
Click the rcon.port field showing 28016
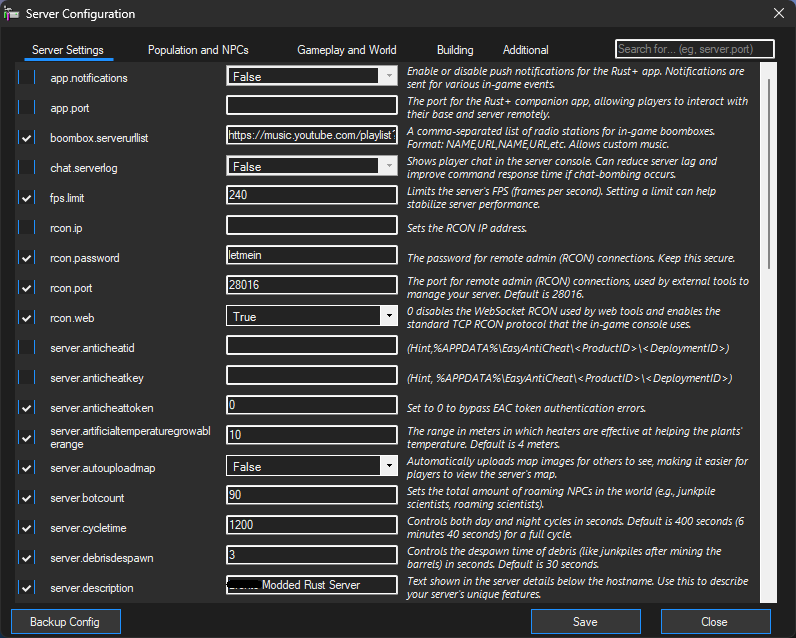click(x=312, y=285)
